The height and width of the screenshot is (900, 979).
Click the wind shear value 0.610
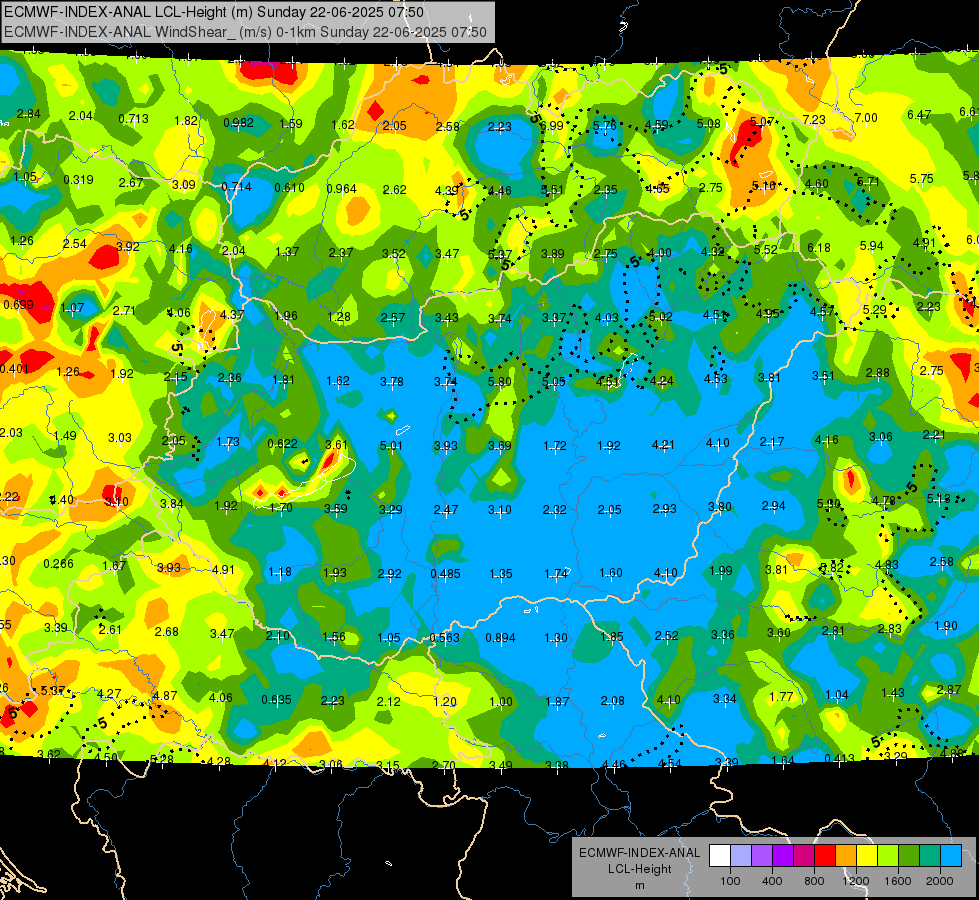click(x=289, y=187)
